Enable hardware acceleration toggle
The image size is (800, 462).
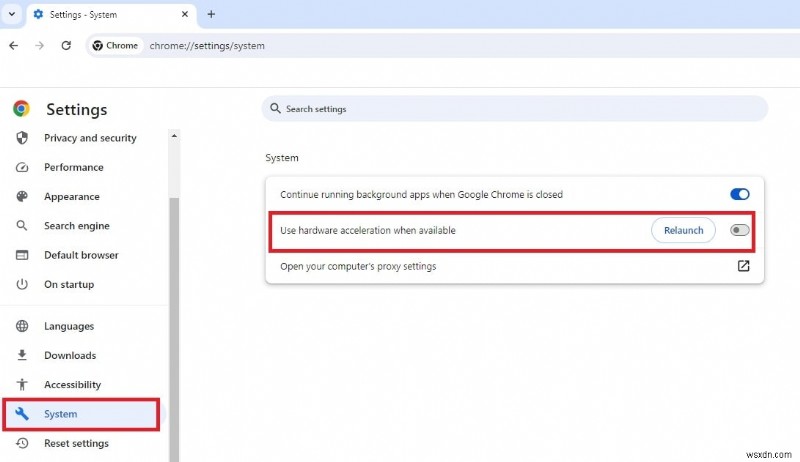tap(739, 230)
